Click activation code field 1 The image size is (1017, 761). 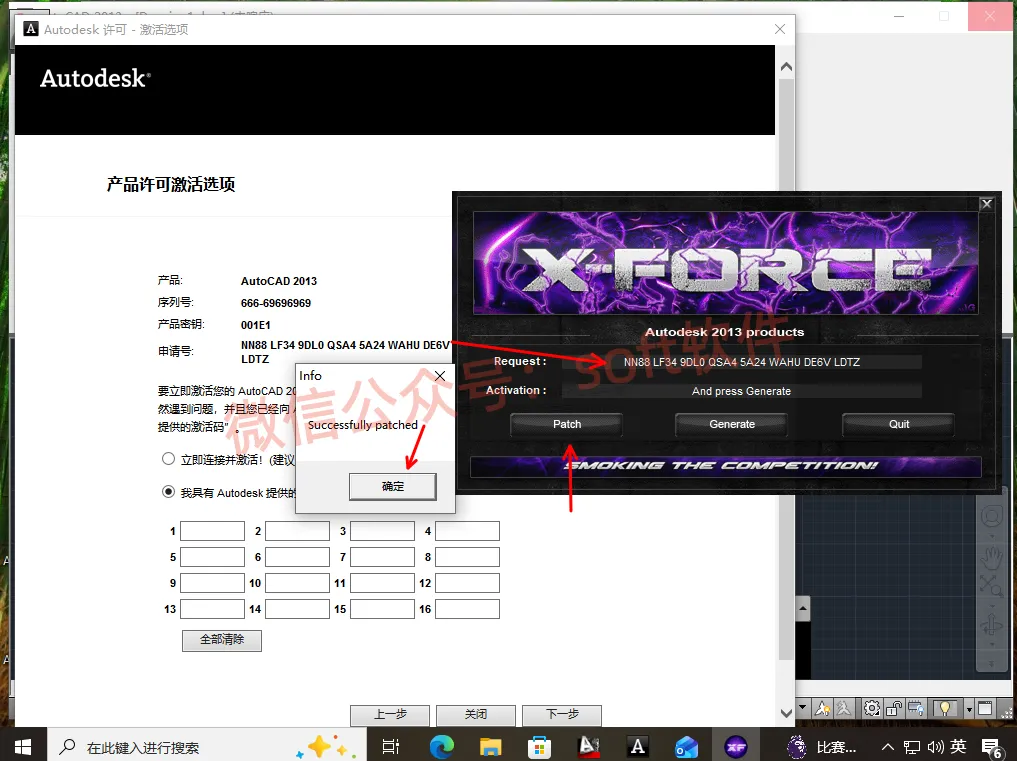[x=212, y=531]
